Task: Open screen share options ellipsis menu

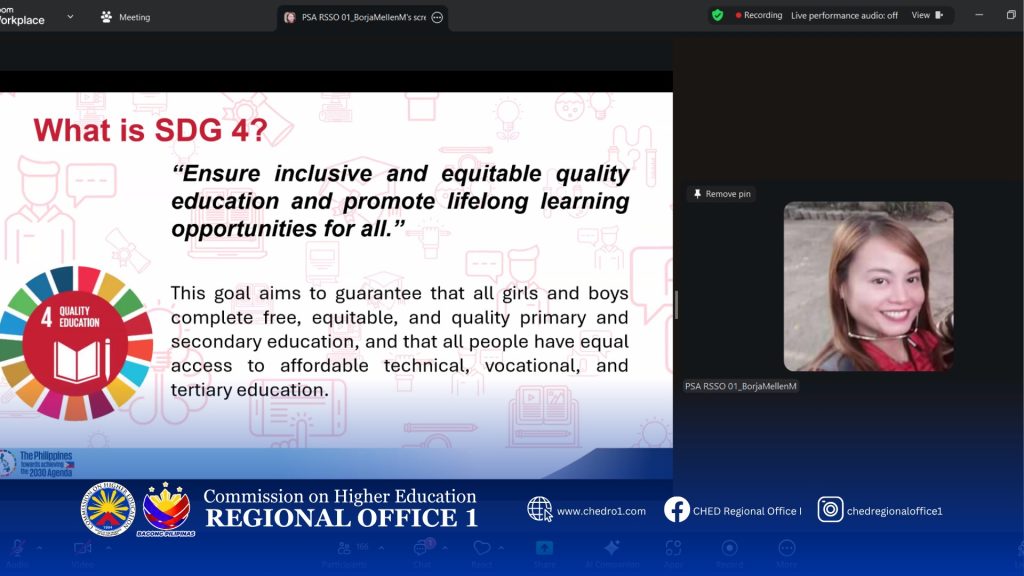Action: [437, 17]
